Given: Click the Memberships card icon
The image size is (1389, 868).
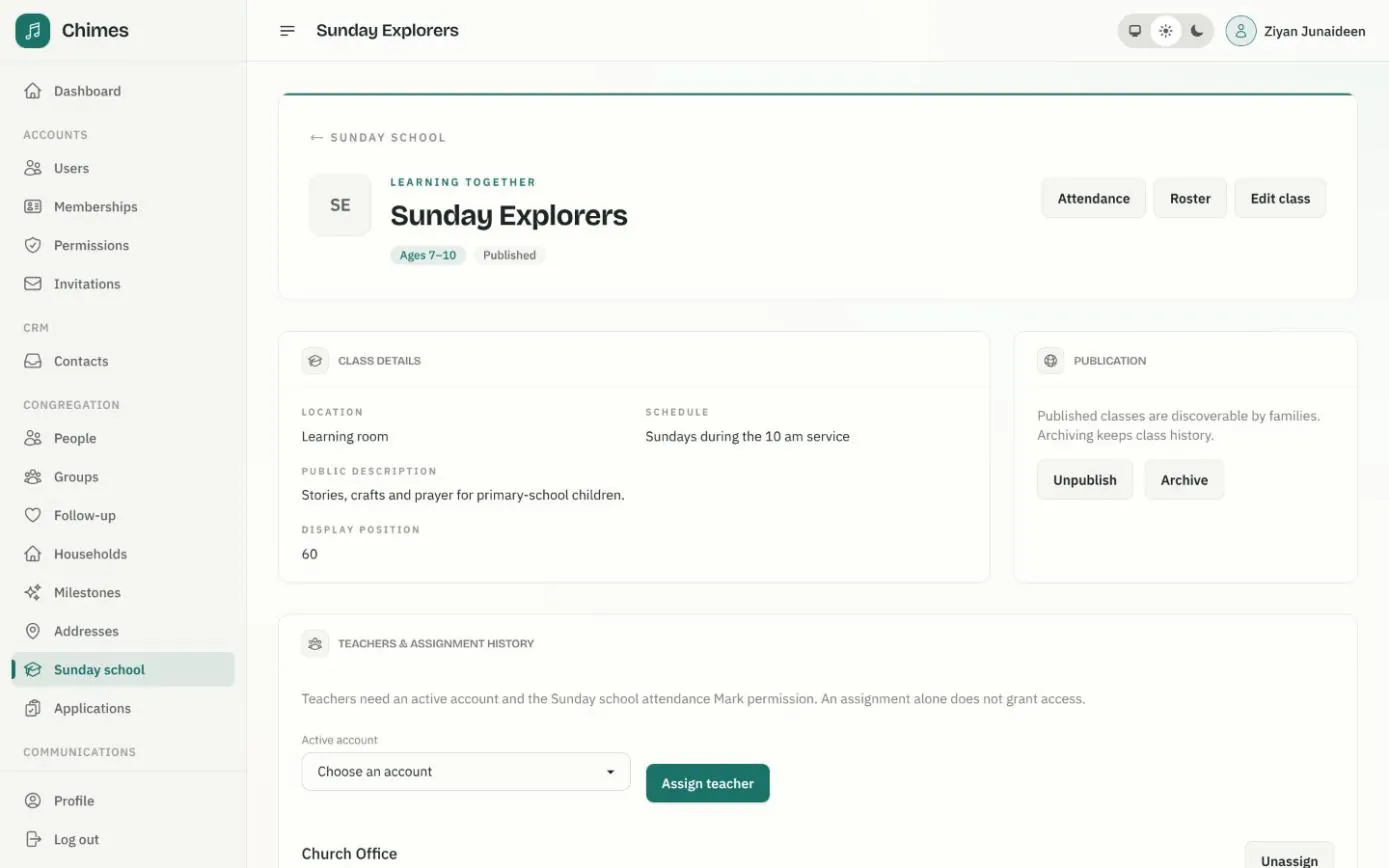Looking at the screenshot, I should [x=33, y=207].
